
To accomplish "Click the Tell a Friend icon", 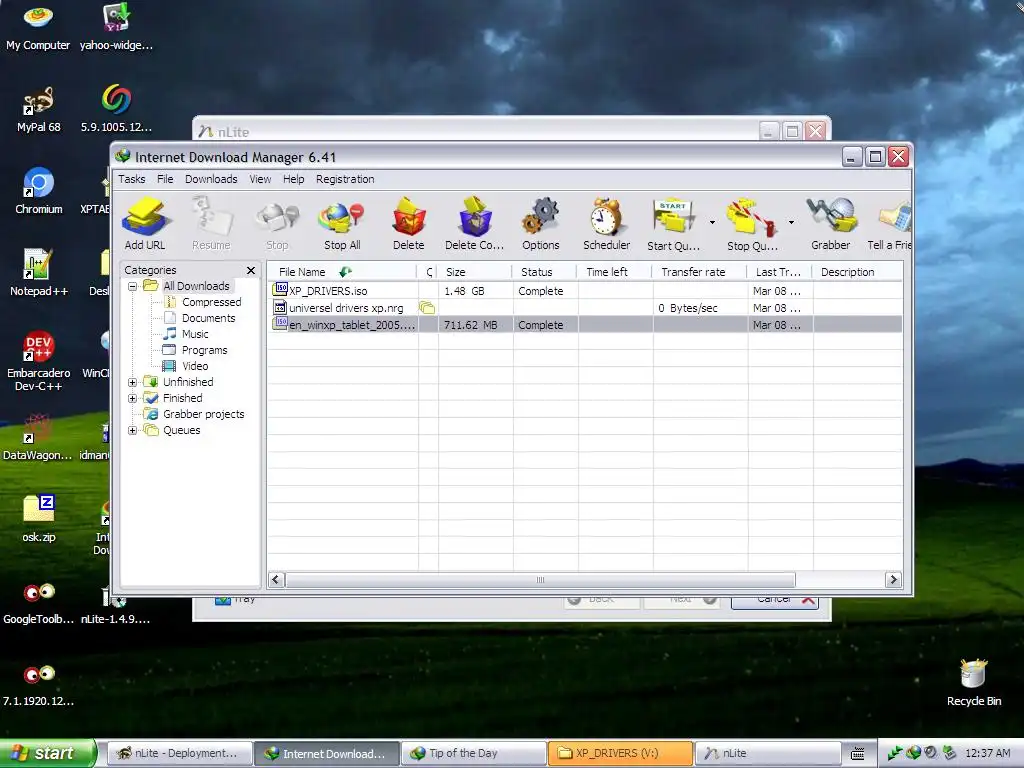I will click(889, 224).
